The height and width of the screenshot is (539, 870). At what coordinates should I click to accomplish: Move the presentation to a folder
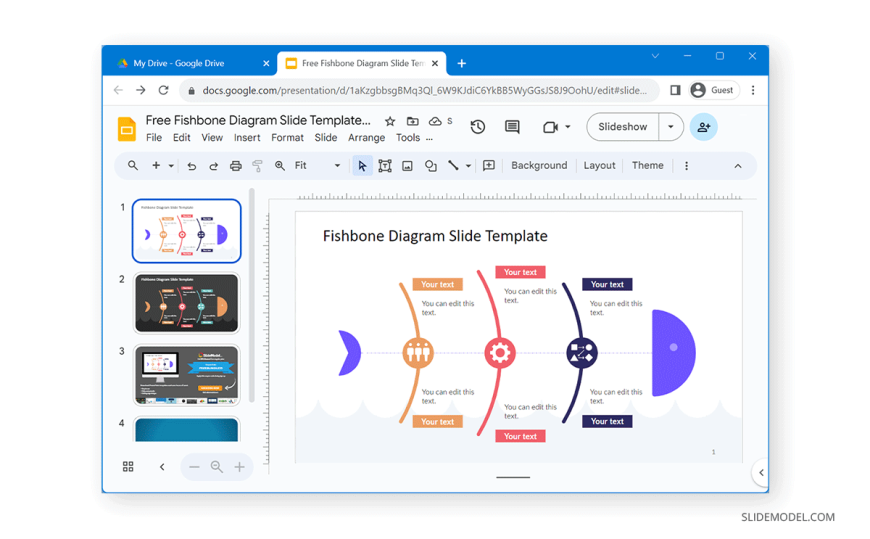pos(412,121)
